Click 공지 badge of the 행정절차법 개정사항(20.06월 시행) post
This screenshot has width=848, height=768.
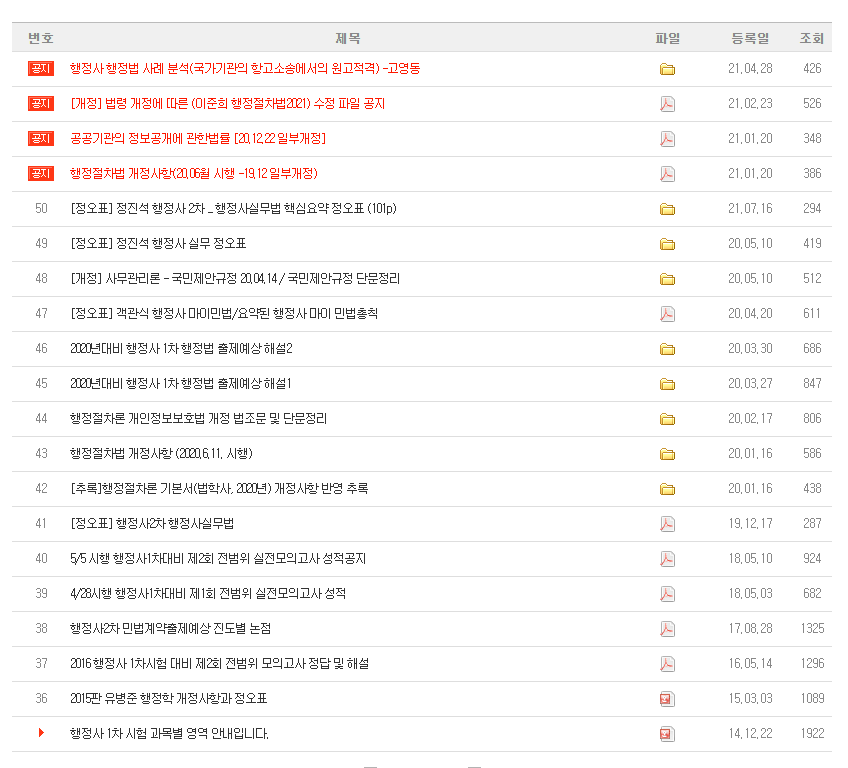pos(41,174)
